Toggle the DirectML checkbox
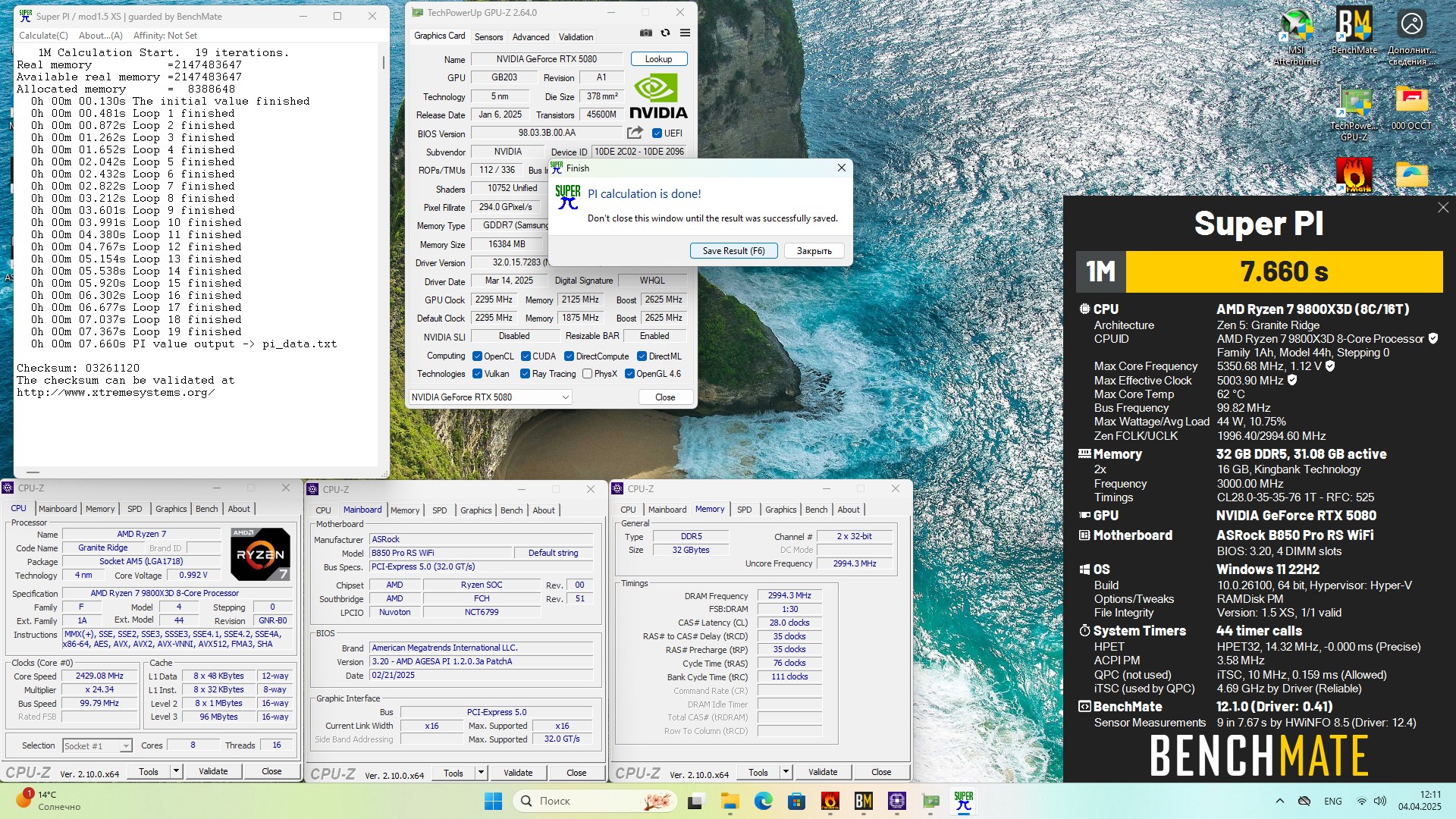 tap(642, 356)
